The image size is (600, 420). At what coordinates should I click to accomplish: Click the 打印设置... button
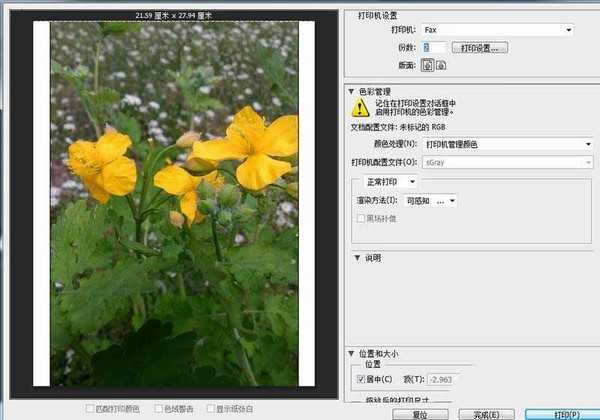[x=480, y=48]
